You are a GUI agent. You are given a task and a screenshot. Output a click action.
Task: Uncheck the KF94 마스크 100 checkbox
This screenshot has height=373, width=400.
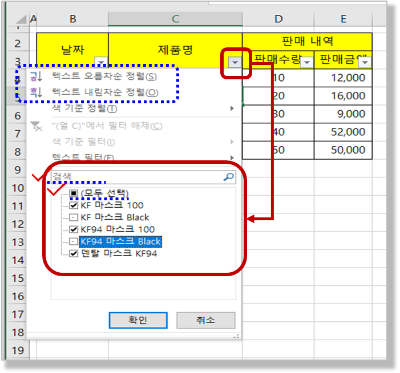point(73,229)
